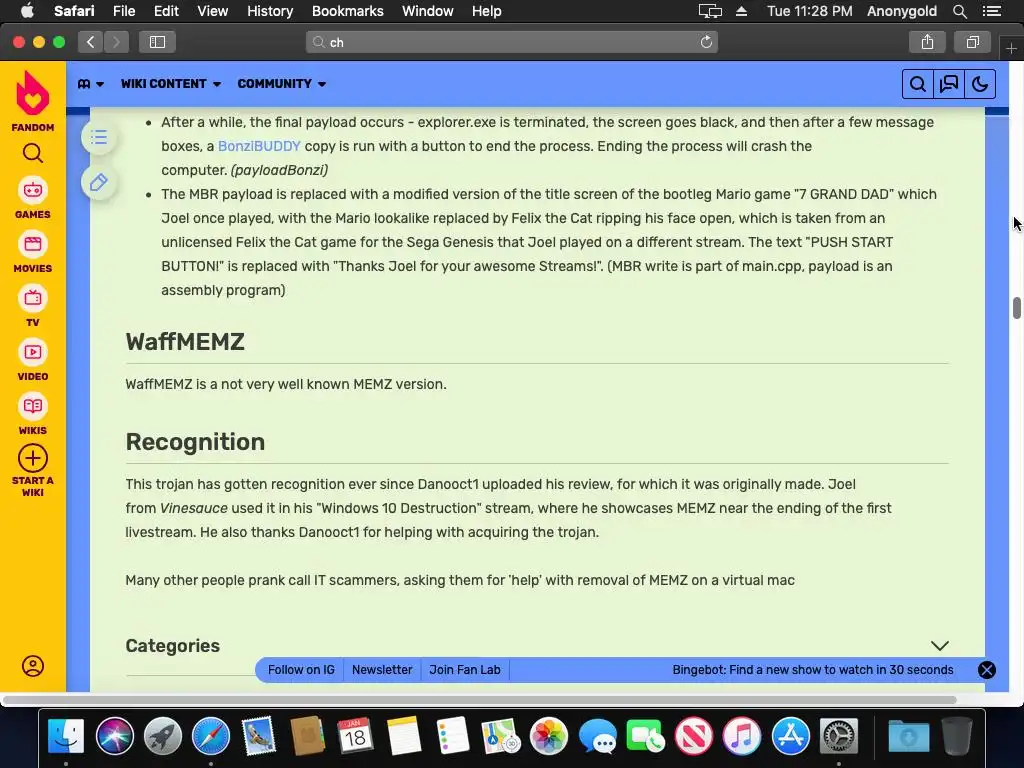Open the View menu

pyautogui.click(x=213, y=11)
